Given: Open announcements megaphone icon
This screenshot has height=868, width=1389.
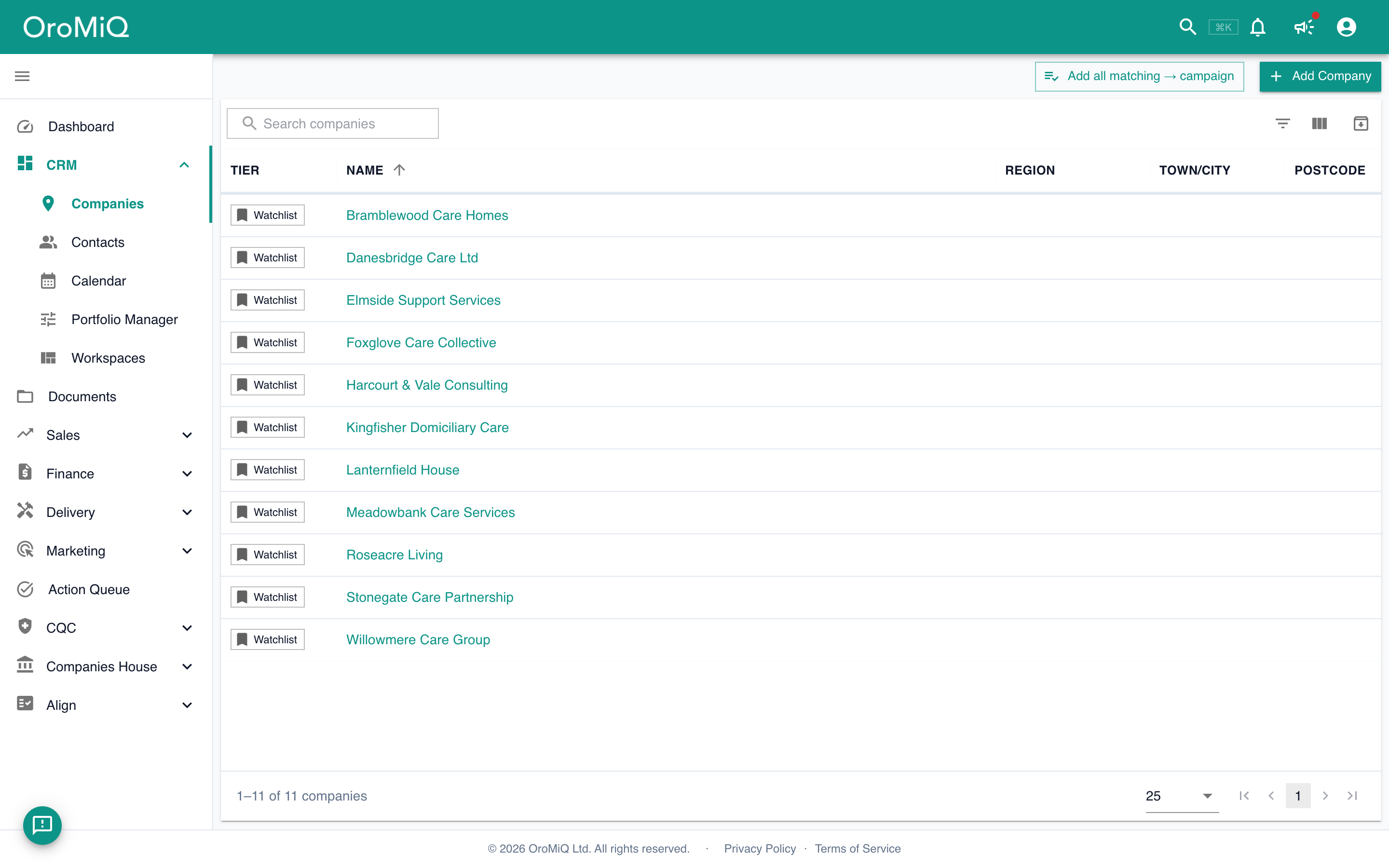Looking at the screenshot, I should 1304,27.
